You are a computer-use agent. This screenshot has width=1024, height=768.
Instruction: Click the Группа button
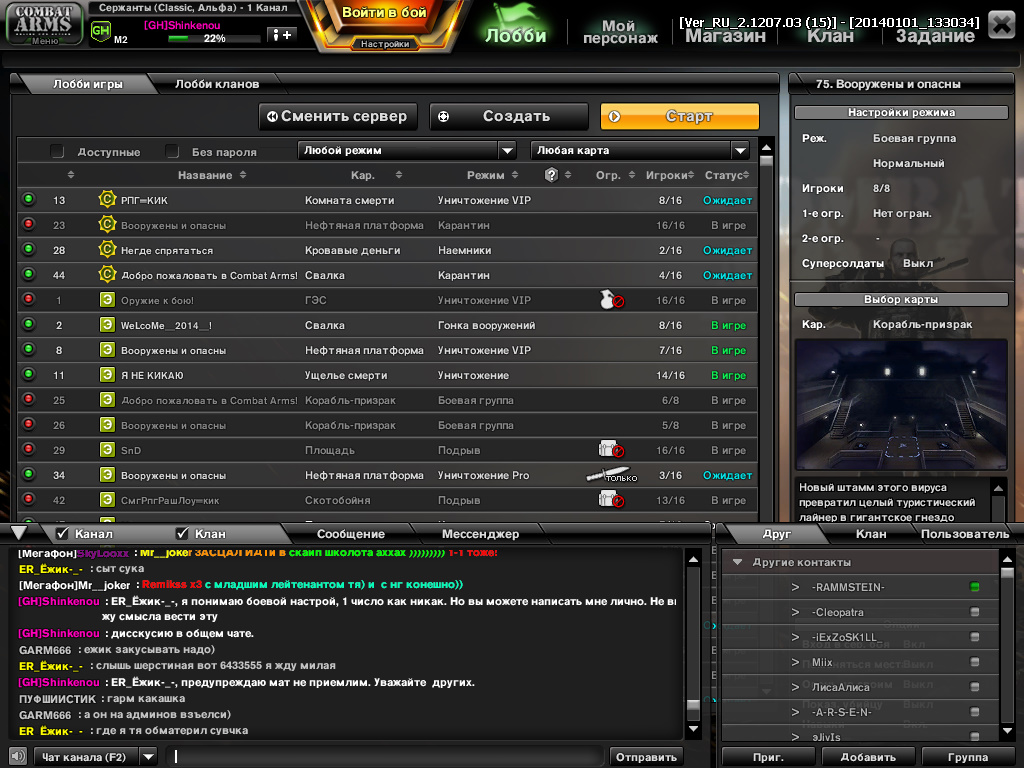click(968, 757)
